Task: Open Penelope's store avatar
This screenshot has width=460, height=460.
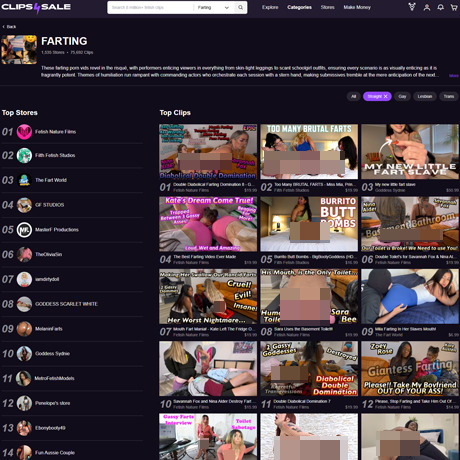Action: (x=24, y=403)
